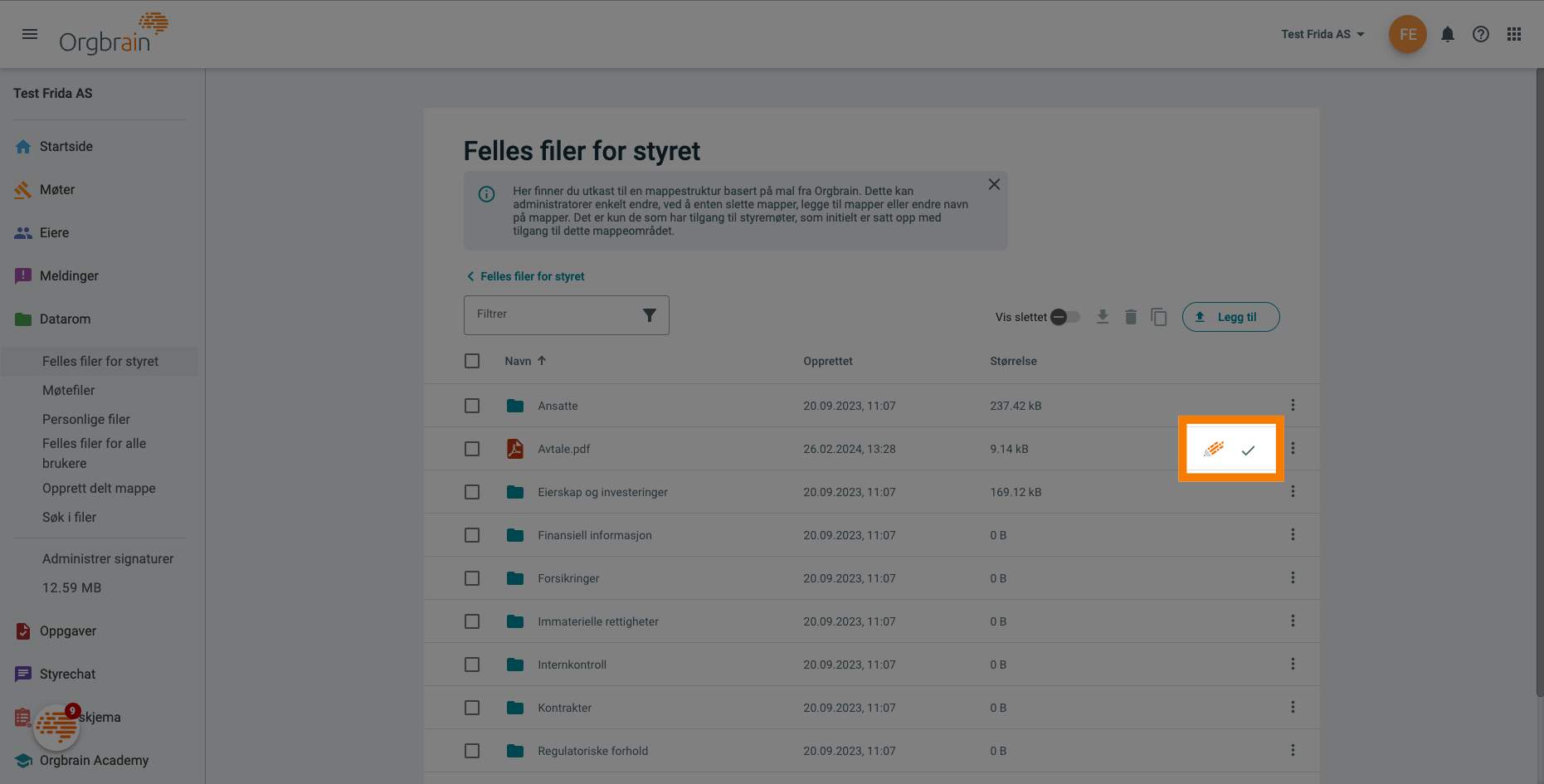Open Administrer signaturer
The width and height of the screenshot is (1544, 784).
click(108, 558)
